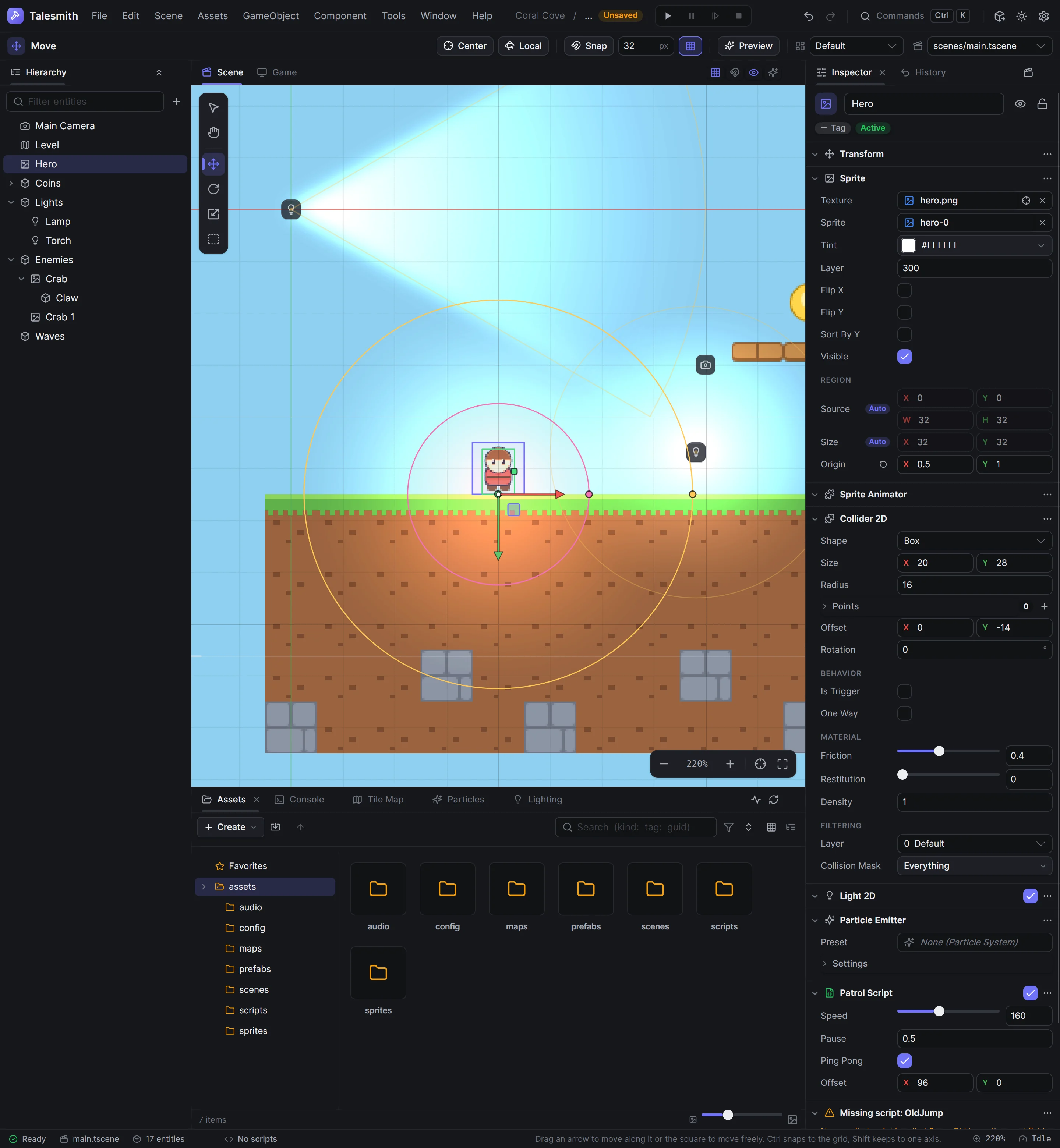Click the Preview button
Image resolution: width=1060 pixels, height=1148 pixels.
748,46
